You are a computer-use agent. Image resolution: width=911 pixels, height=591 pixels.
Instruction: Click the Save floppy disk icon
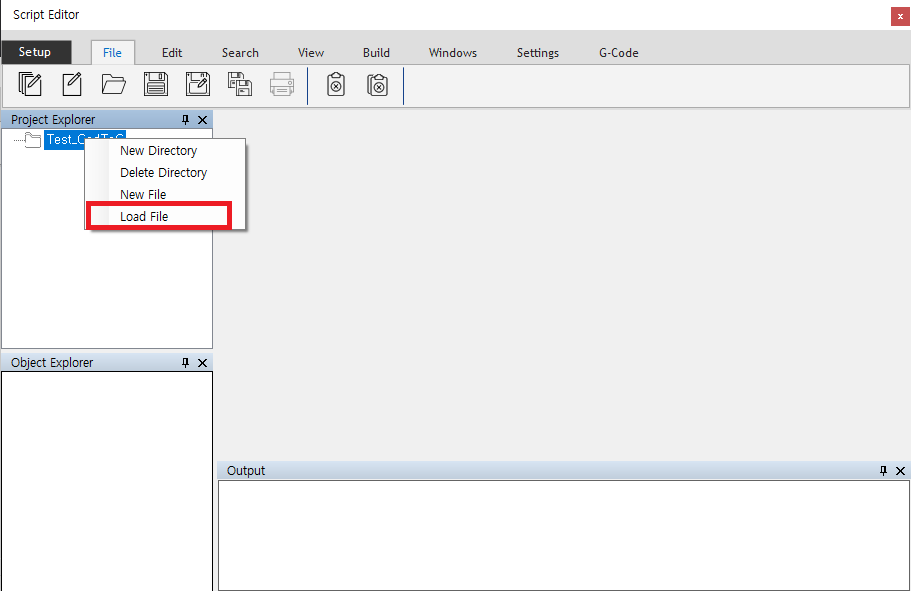156,85
